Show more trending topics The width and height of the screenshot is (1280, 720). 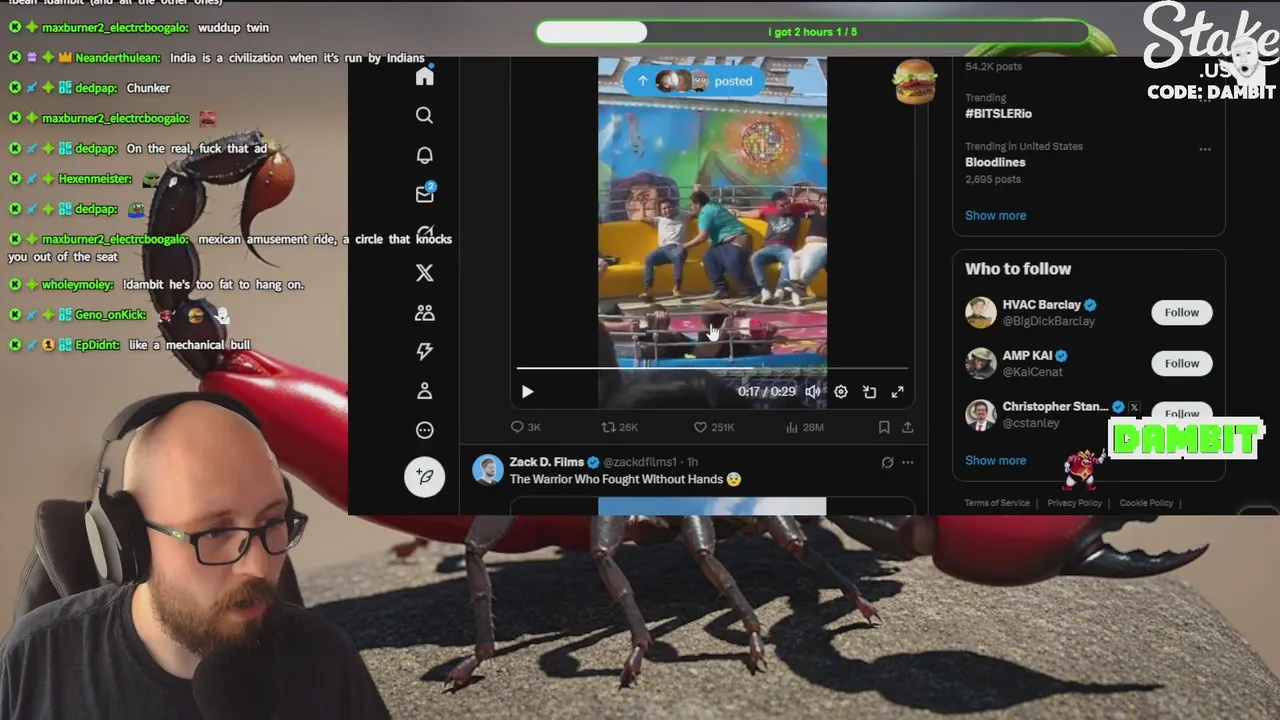(x=995, y=215)
